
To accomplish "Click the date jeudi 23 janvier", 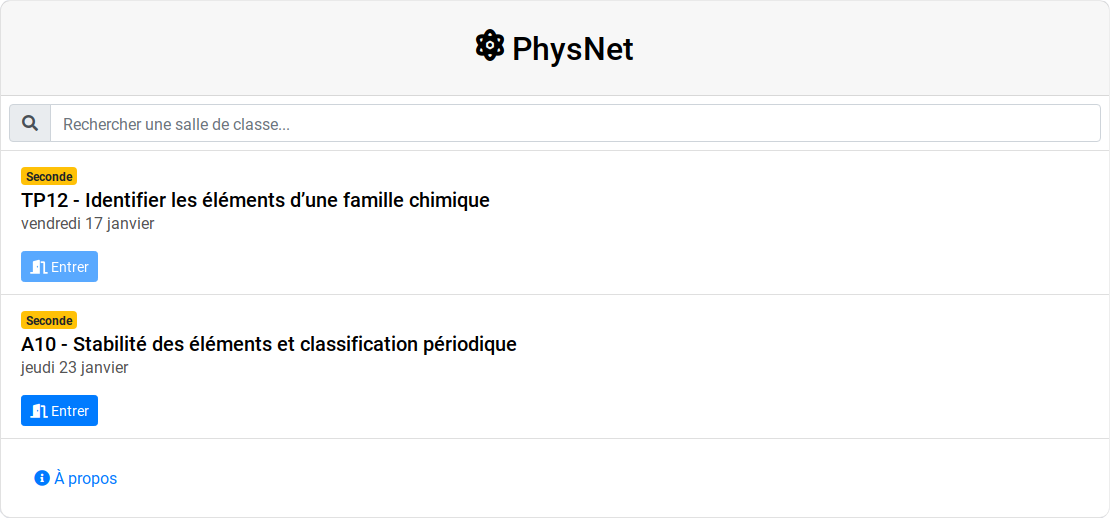I will tap(75, 367).
